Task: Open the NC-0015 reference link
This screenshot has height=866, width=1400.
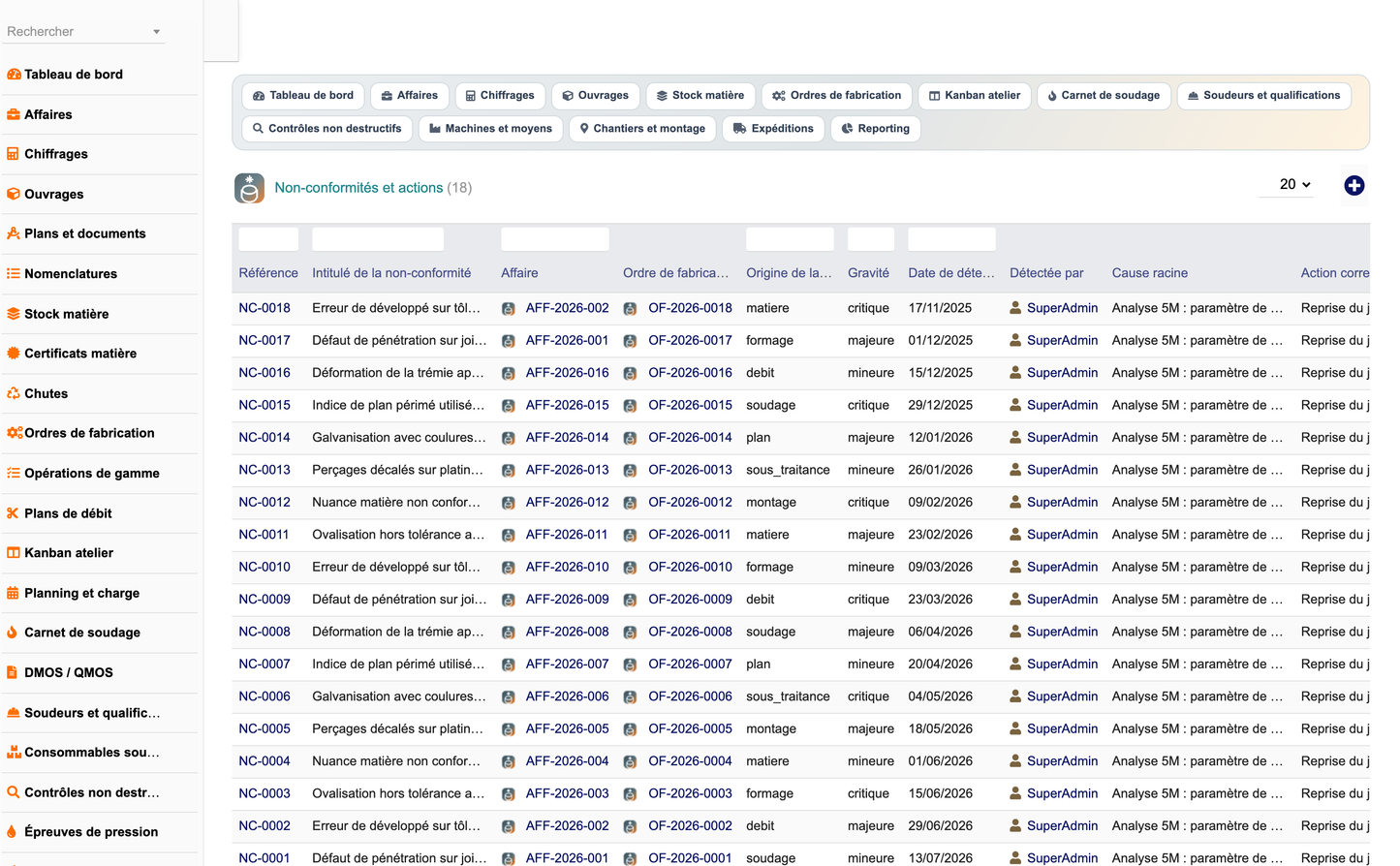Action: tap(264, 405)
